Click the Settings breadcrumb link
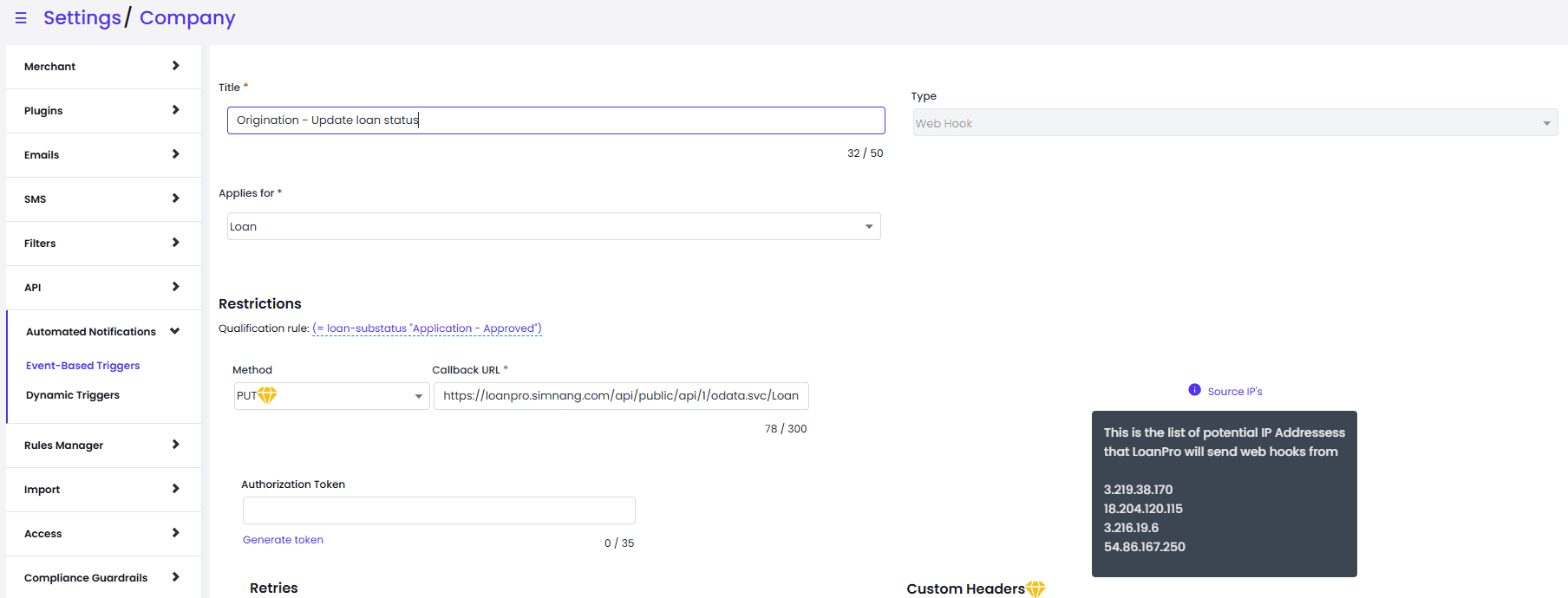 (82, 18)
